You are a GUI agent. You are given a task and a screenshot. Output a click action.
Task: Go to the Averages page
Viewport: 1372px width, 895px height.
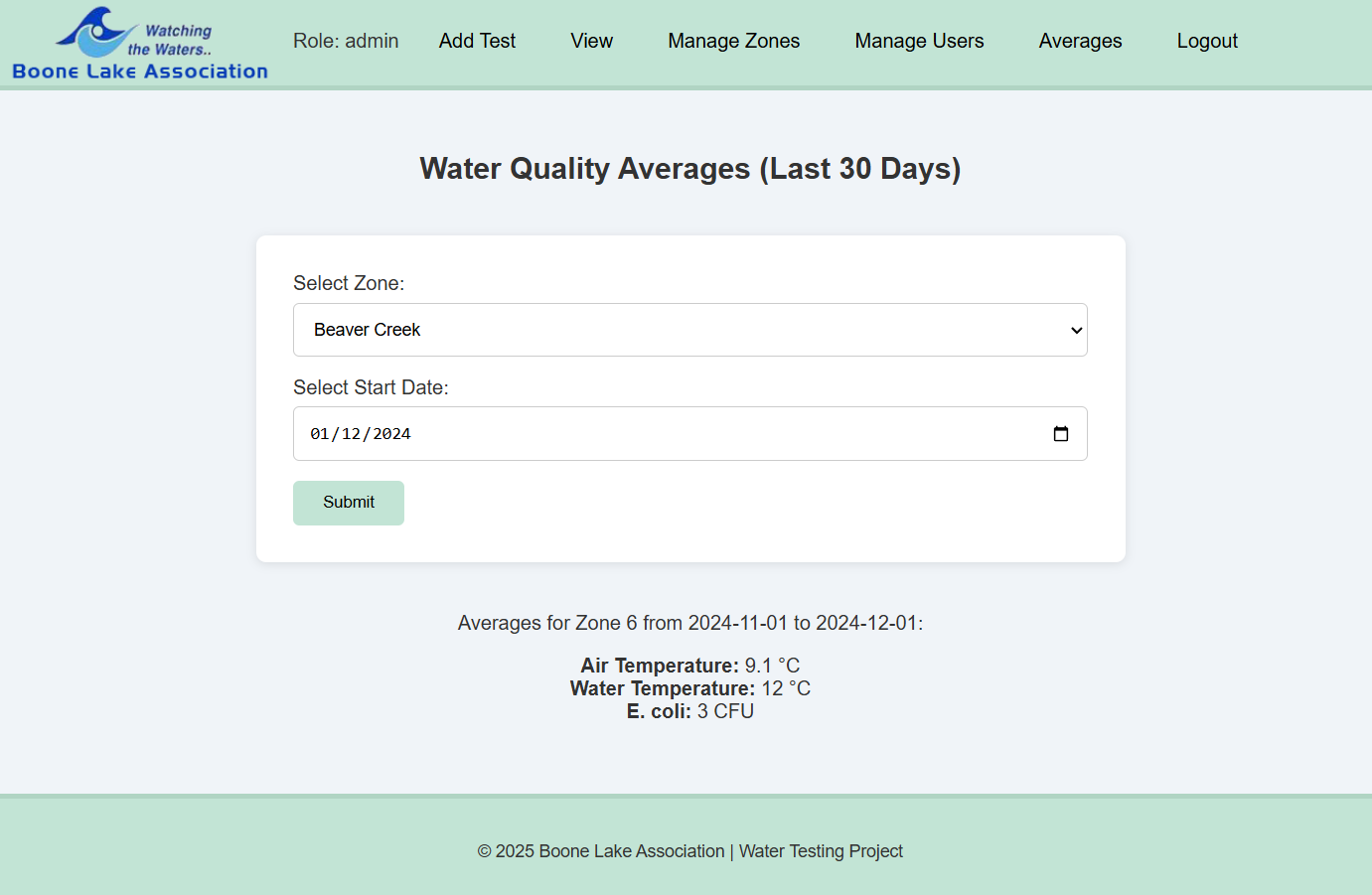pos(1080,41)
